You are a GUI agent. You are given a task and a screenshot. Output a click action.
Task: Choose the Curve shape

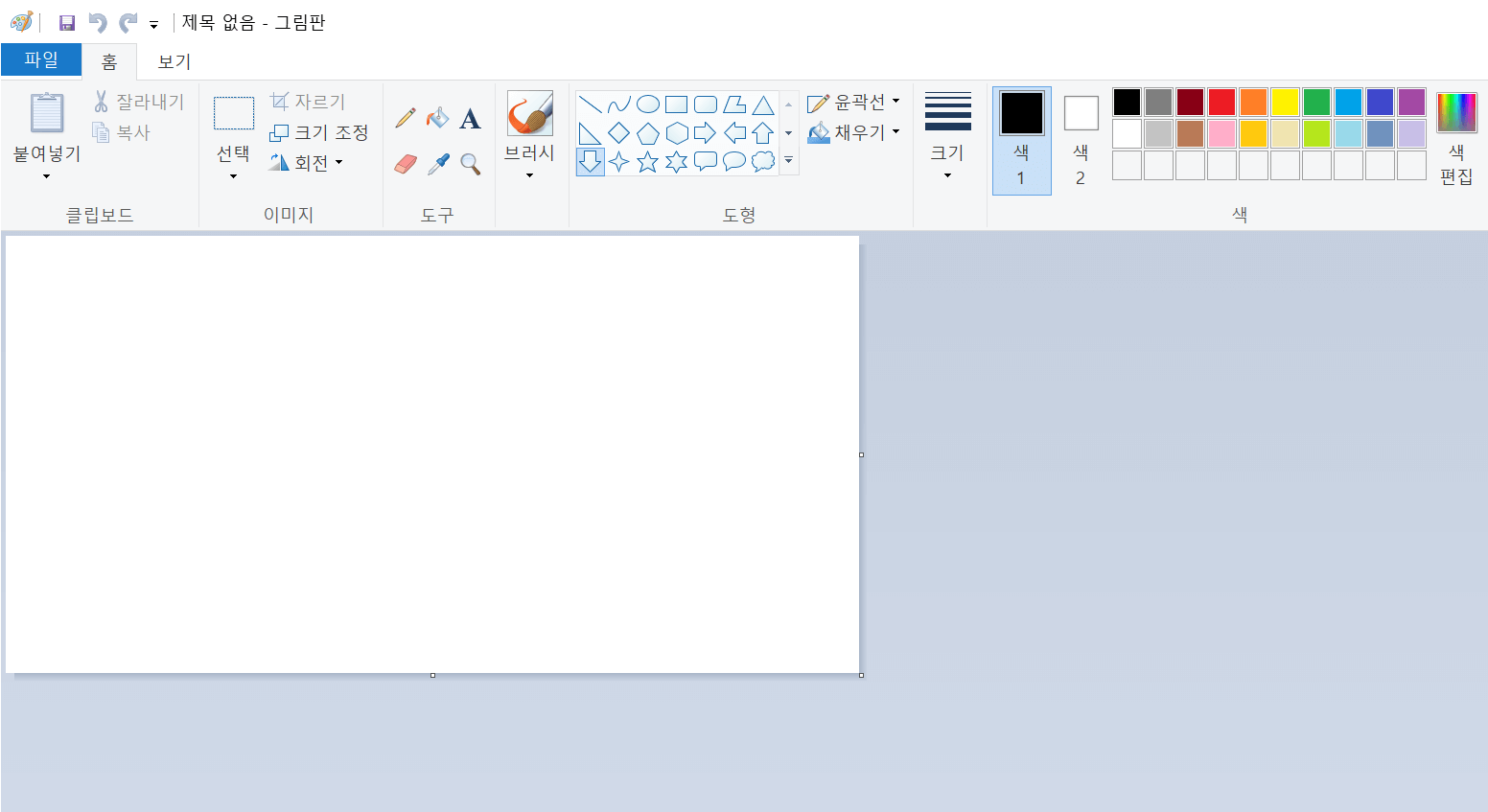click(619, 104)
